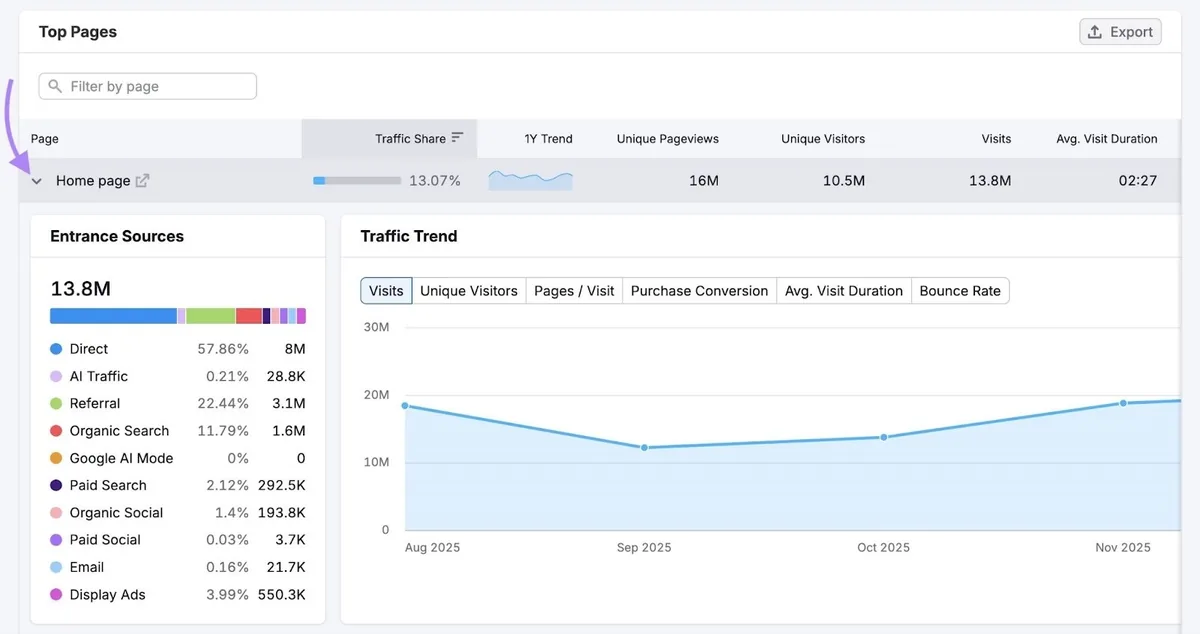The image size is (1200, 634).
Task: Click the Home page row label
Action: [93, 181]
